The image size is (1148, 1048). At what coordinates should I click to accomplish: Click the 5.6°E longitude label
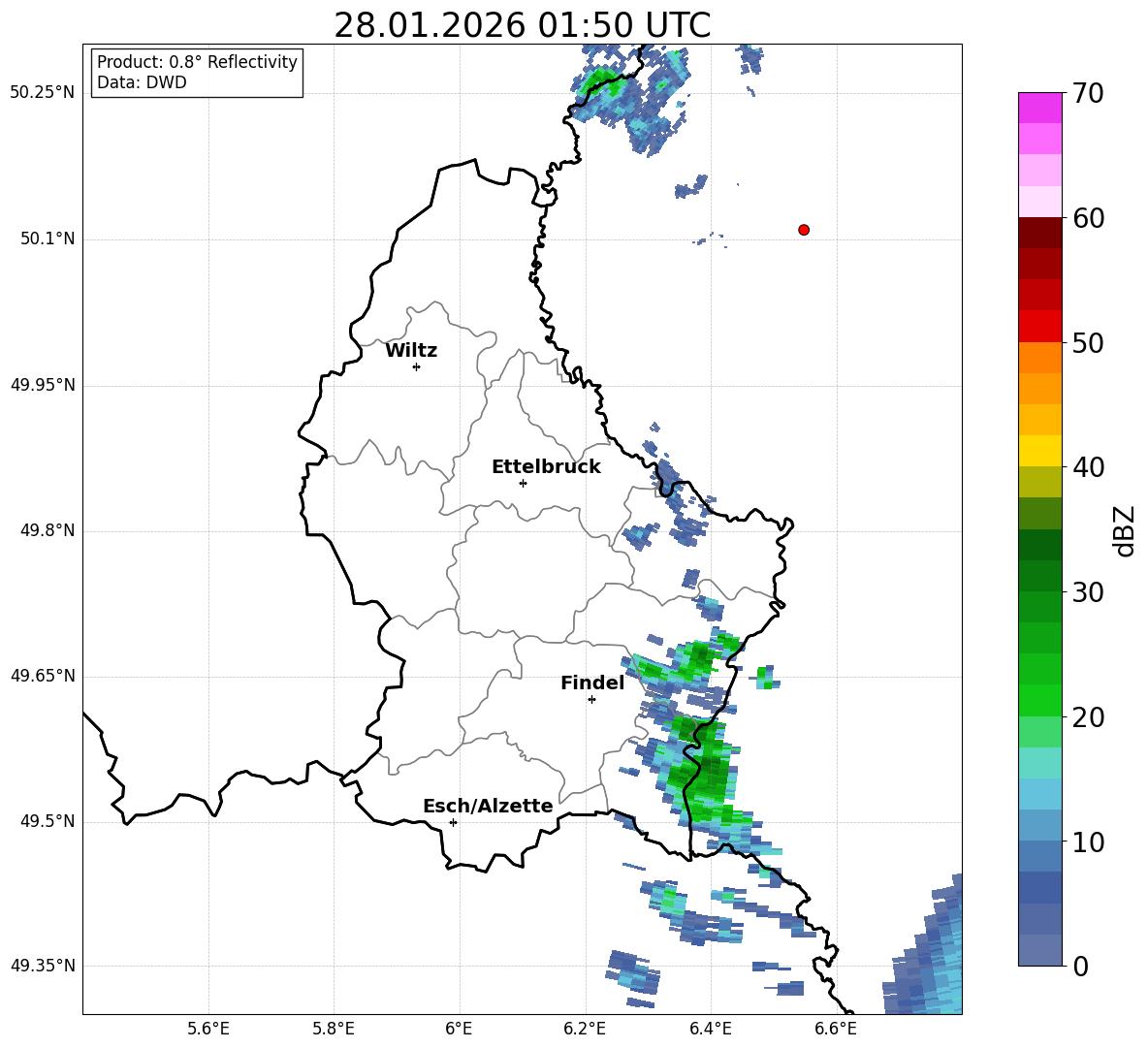208,1029
